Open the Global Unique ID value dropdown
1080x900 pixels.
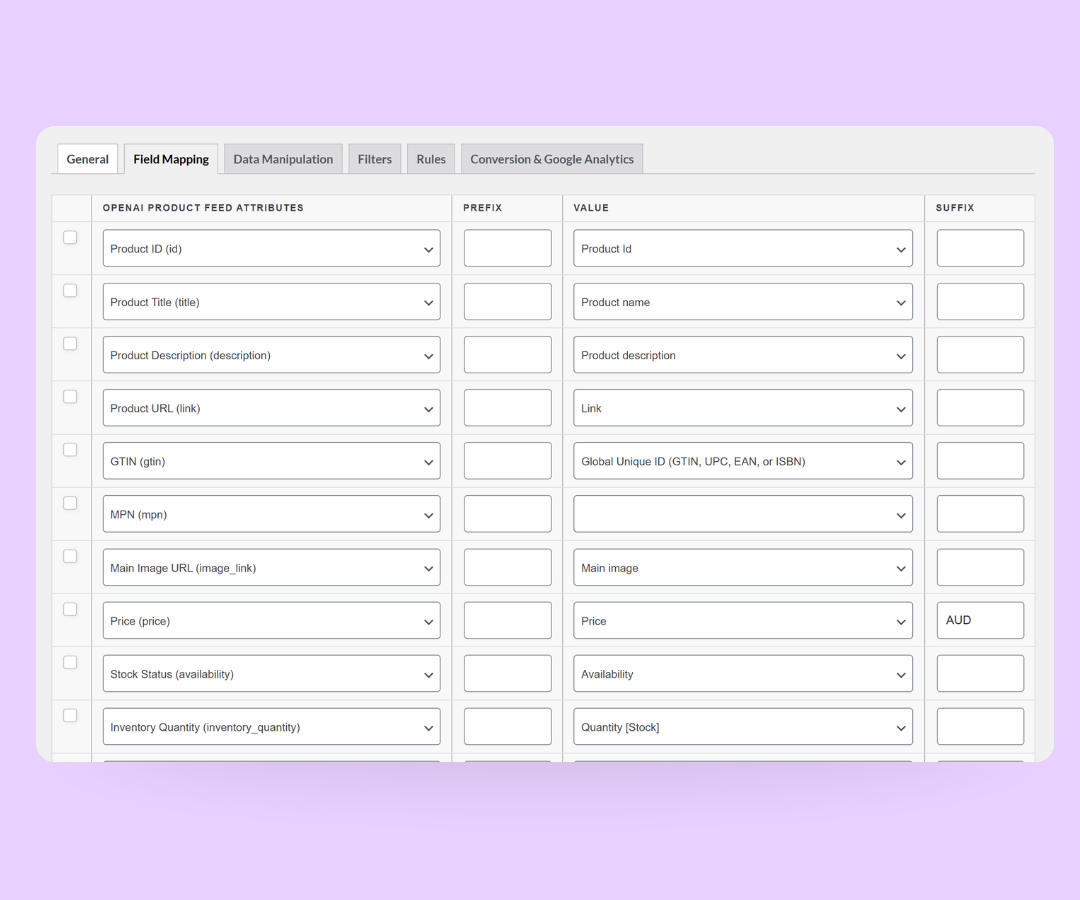click(742, 461)
